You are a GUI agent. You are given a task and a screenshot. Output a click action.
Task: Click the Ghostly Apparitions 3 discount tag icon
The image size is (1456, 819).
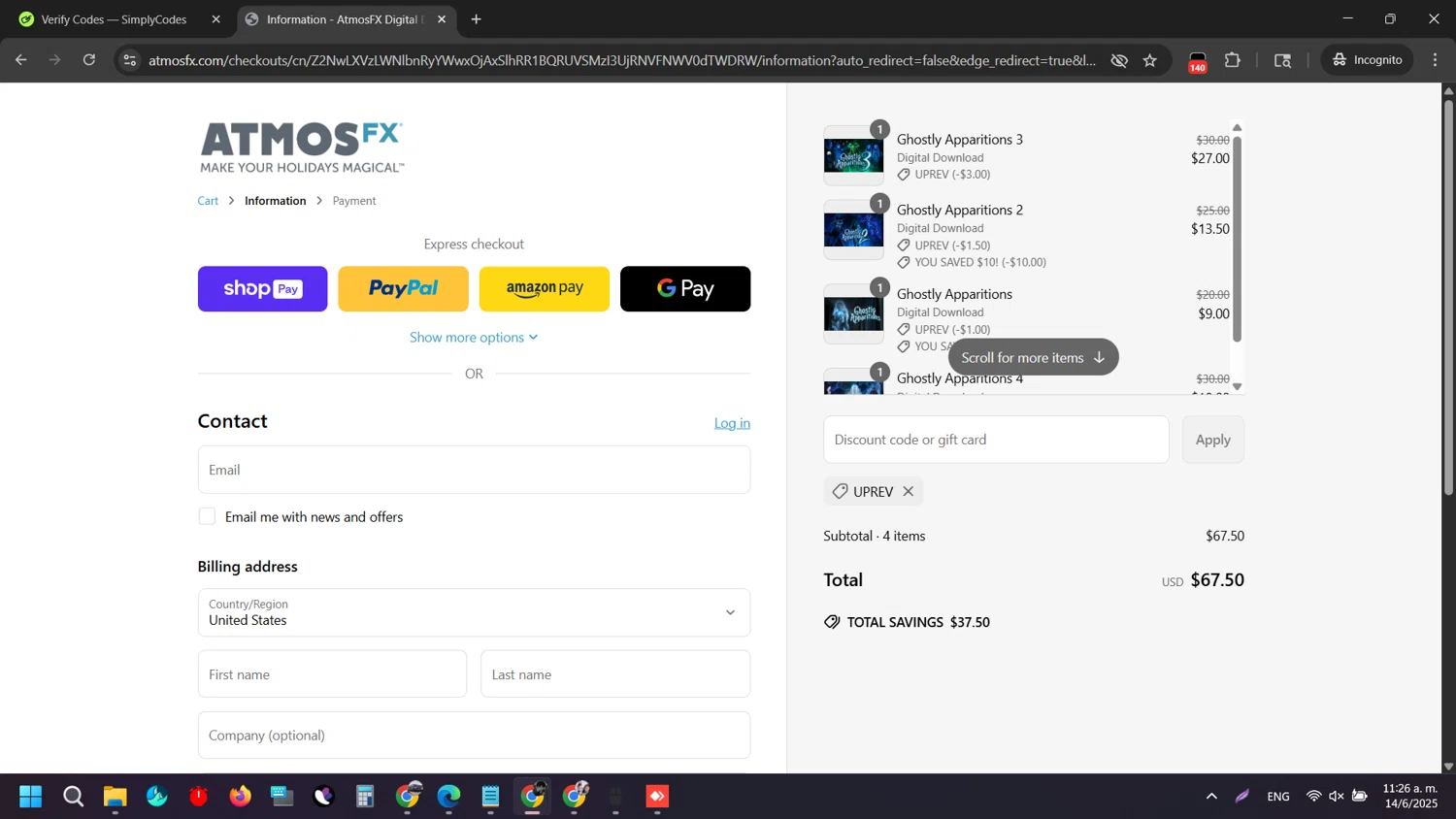tap(904, 175)
